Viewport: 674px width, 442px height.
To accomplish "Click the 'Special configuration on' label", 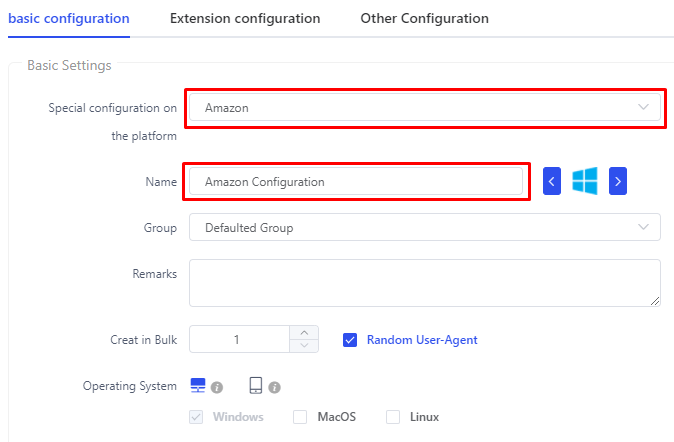I will point(113,108).
